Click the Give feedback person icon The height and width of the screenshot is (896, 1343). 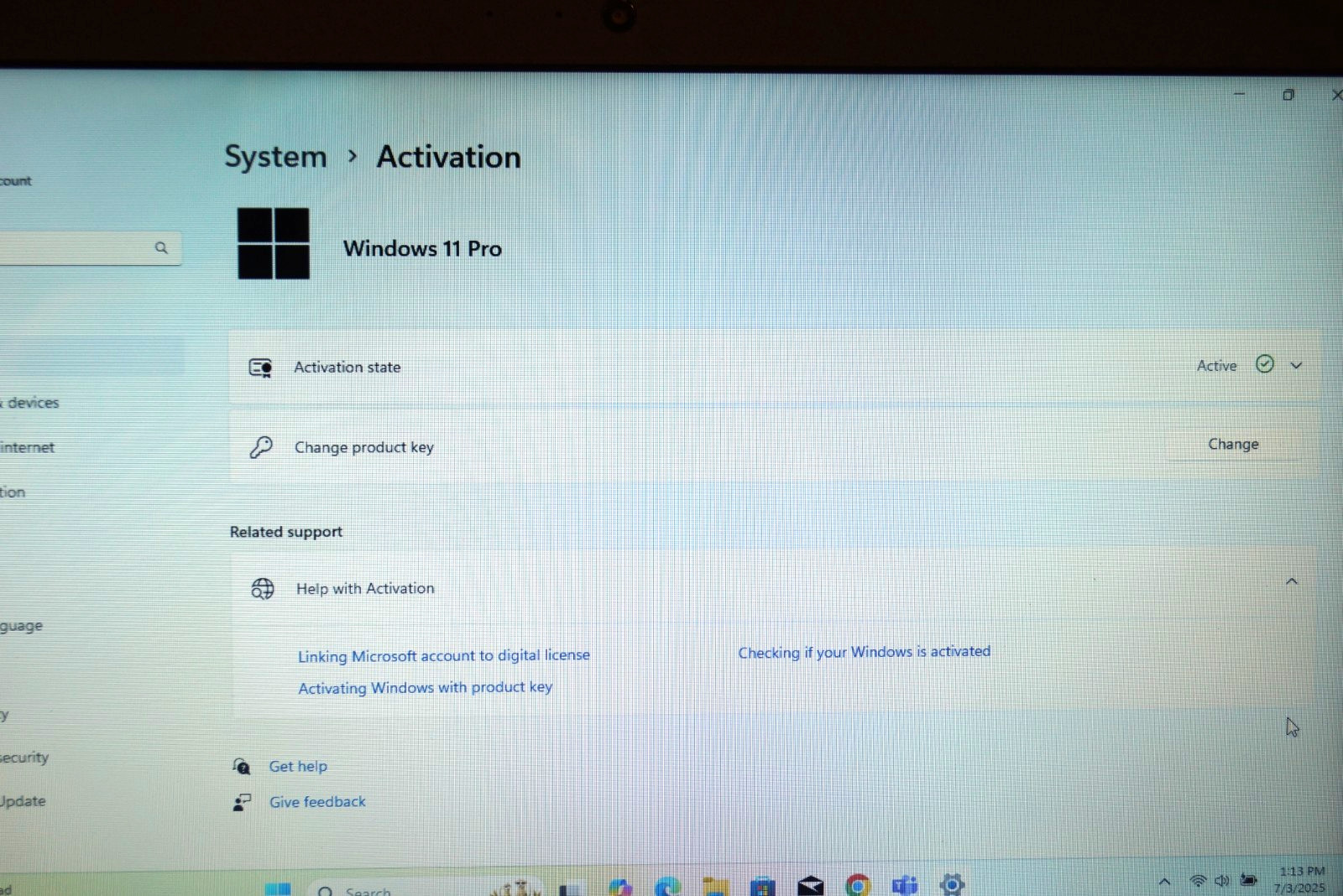pos(242,802)
